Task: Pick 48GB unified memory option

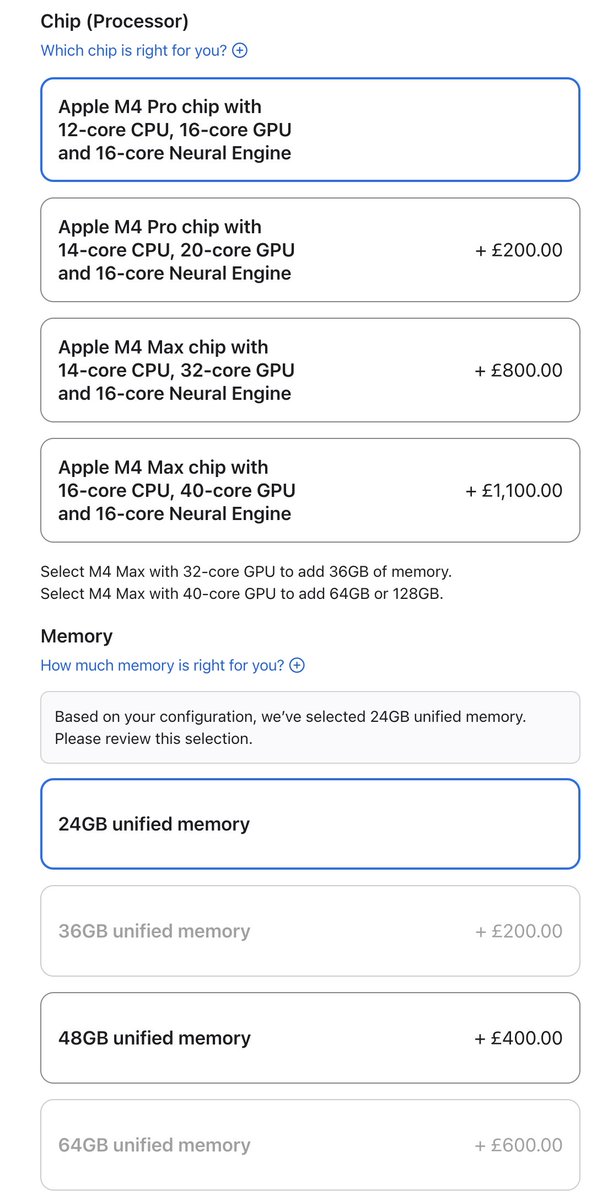Action: coord(310,1038)
